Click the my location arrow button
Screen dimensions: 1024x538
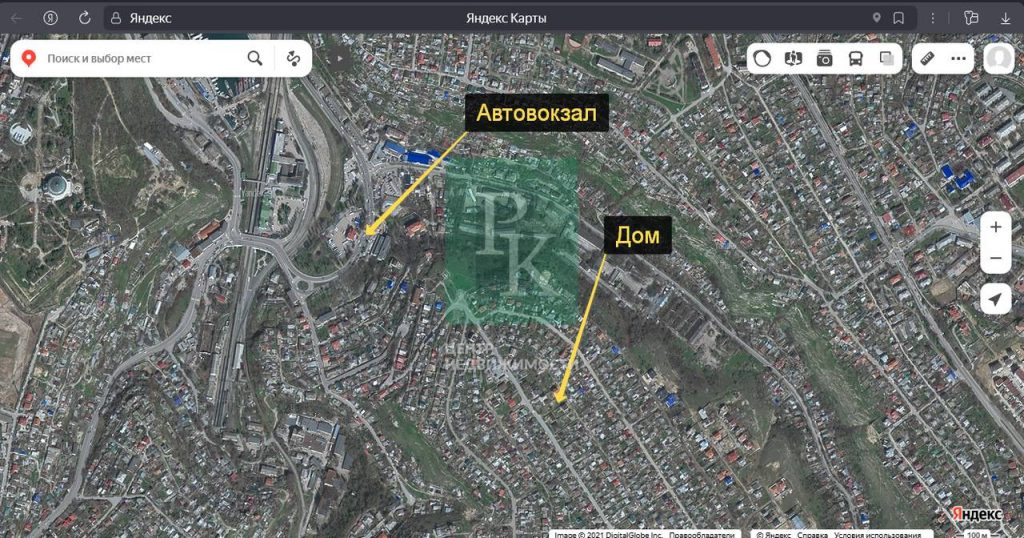click(x=996, y=299)
